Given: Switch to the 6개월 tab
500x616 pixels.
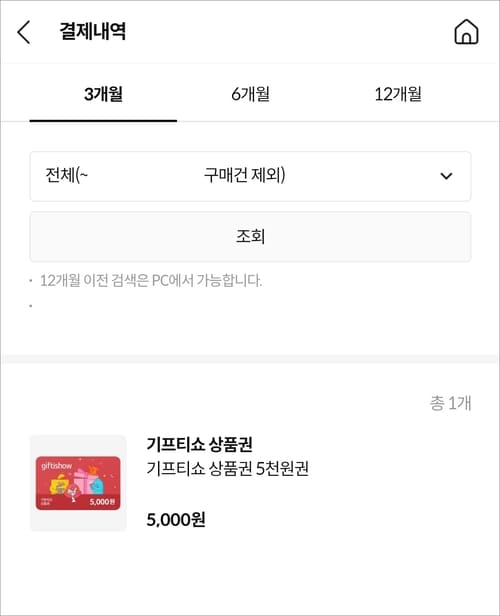Looking at the screenshot, I should click(250, 94).
